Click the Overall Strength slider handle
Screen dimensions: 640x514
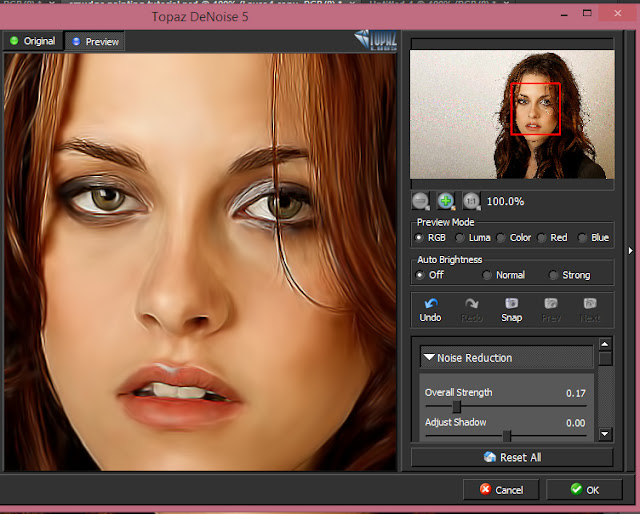pos(457,406)
